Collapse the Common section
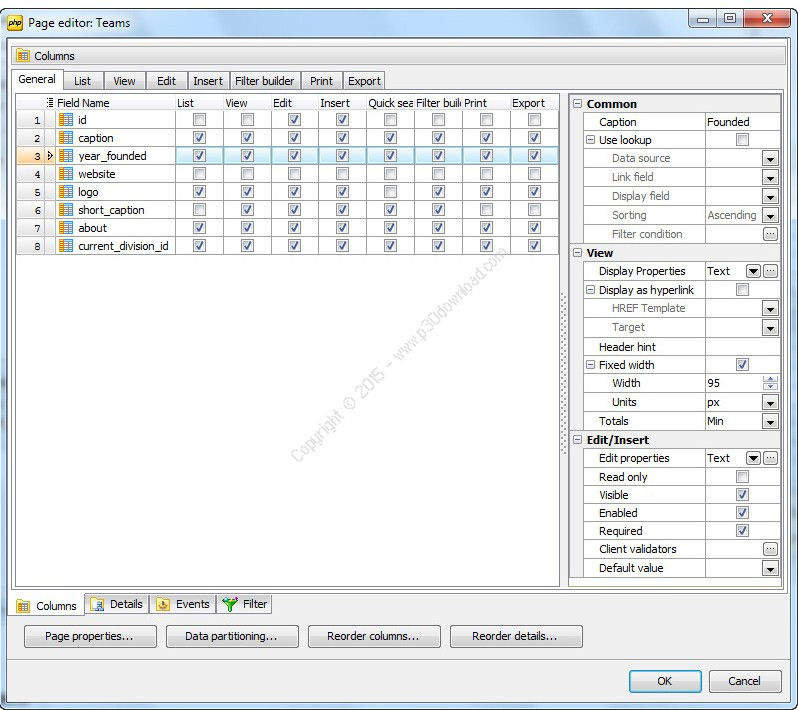Viewport: 798px width, 710px height. [x=577, y=103]
